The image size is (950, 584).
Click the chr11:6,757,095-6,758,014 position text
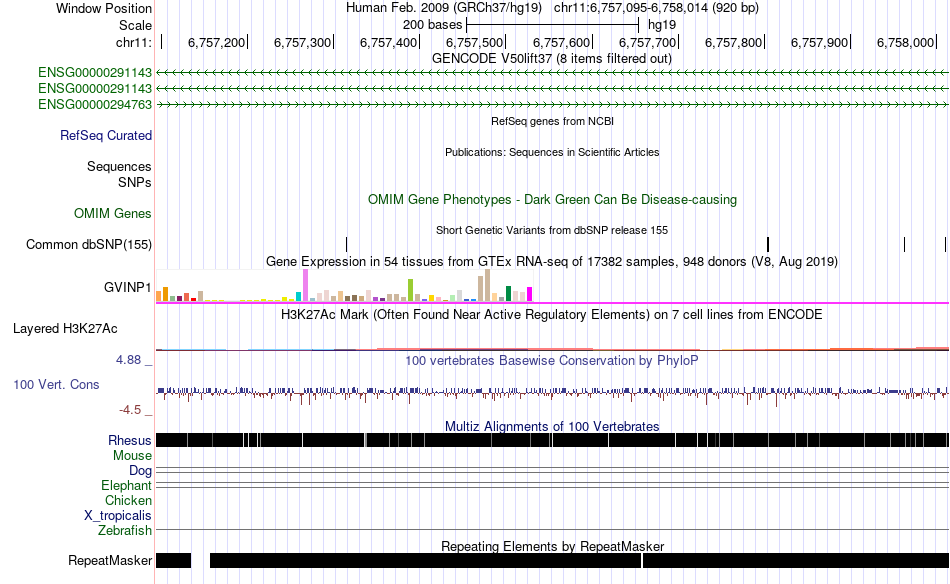tap(656, 8)
